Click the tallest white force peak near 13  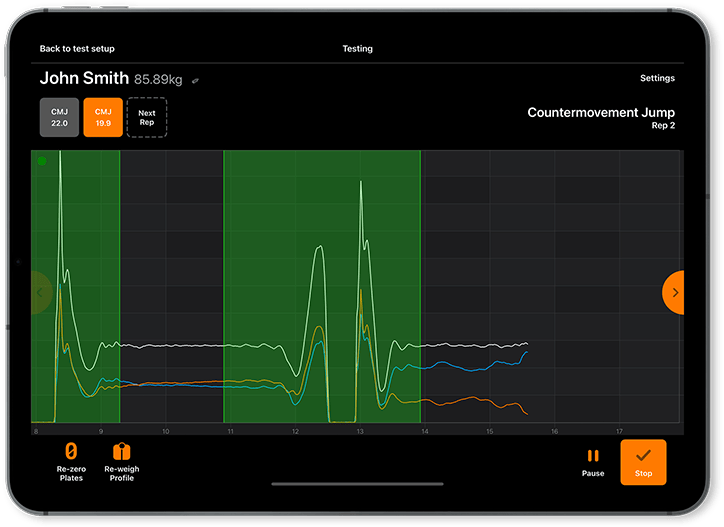pos(361,184)
